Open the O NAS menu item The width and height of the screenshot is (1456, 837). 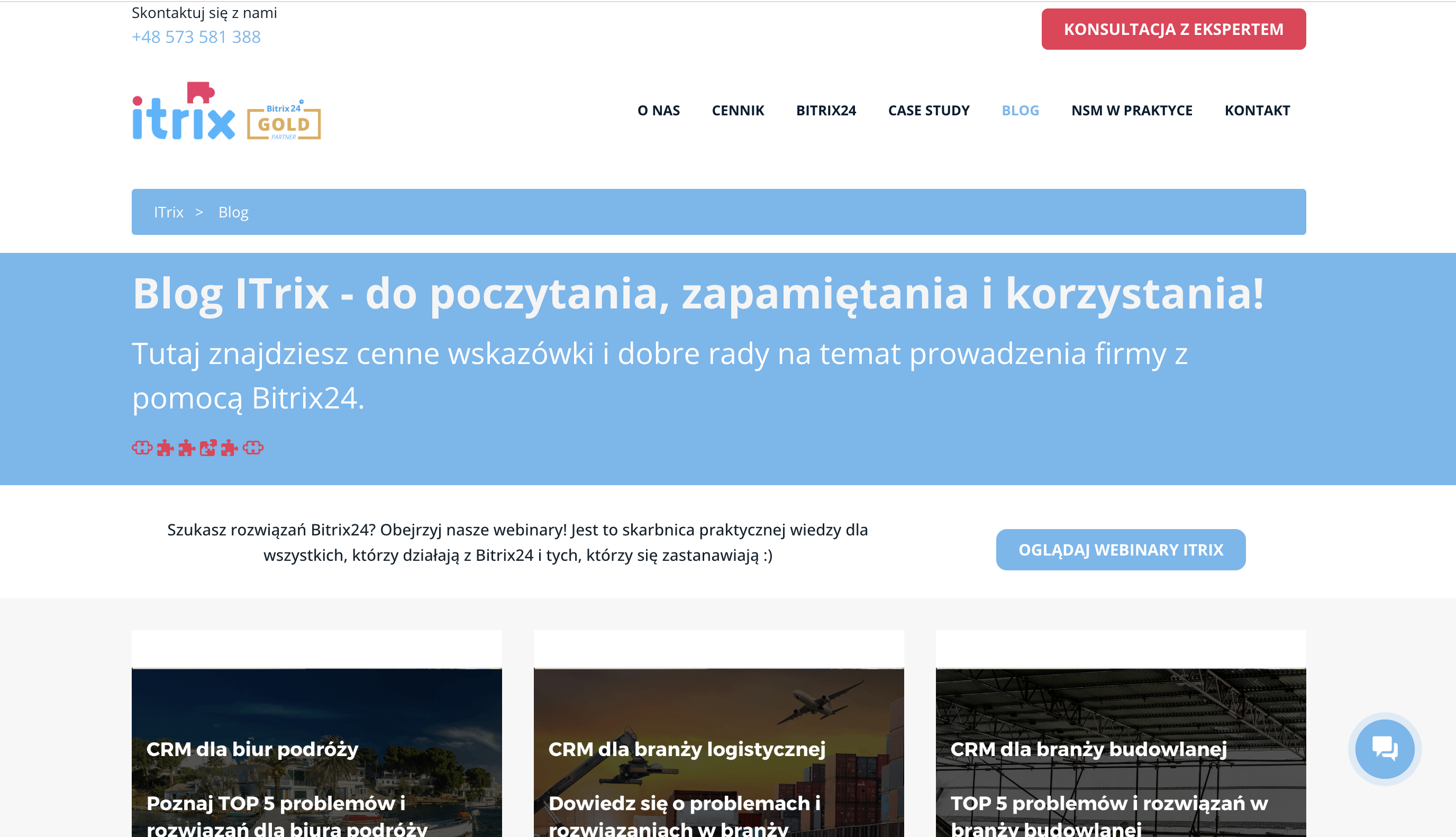point(658,111)
